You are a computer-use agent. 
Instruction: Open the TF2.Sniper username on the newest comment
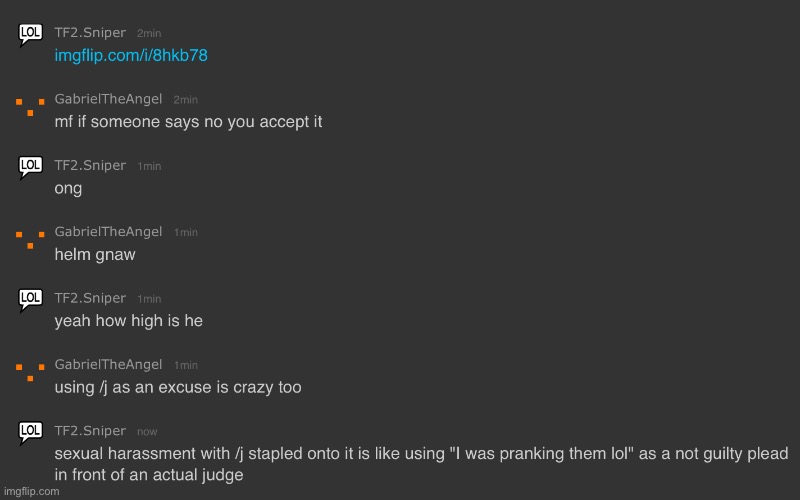coord(90,430)
